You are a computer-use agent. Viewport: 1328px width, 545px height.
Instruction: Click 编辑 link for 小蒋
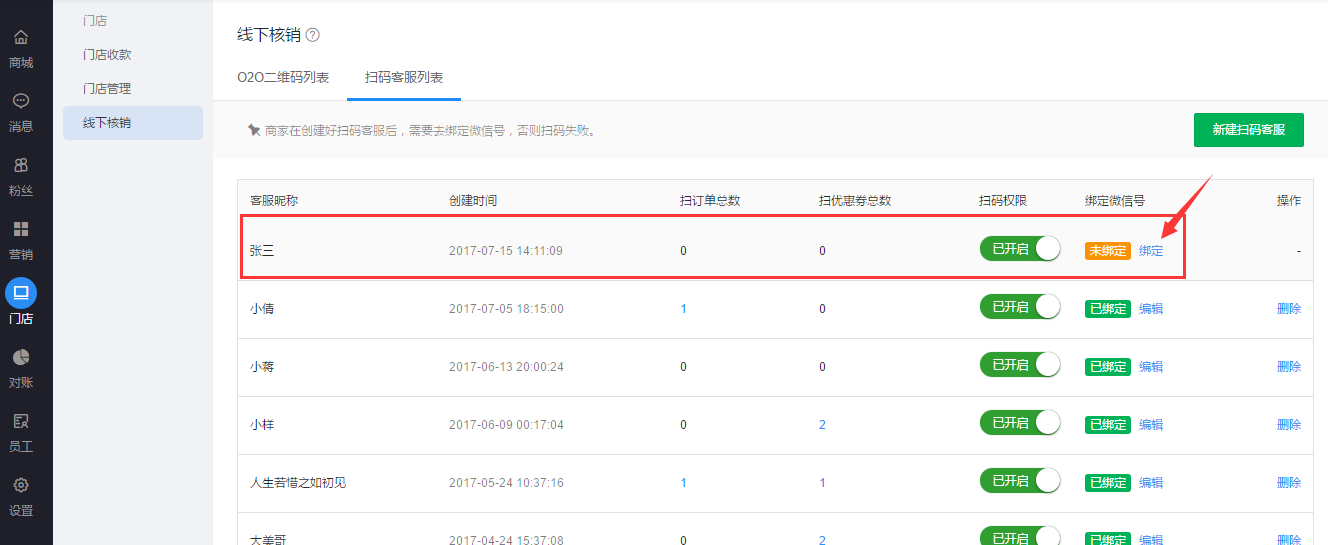(x=1151, y=367)
